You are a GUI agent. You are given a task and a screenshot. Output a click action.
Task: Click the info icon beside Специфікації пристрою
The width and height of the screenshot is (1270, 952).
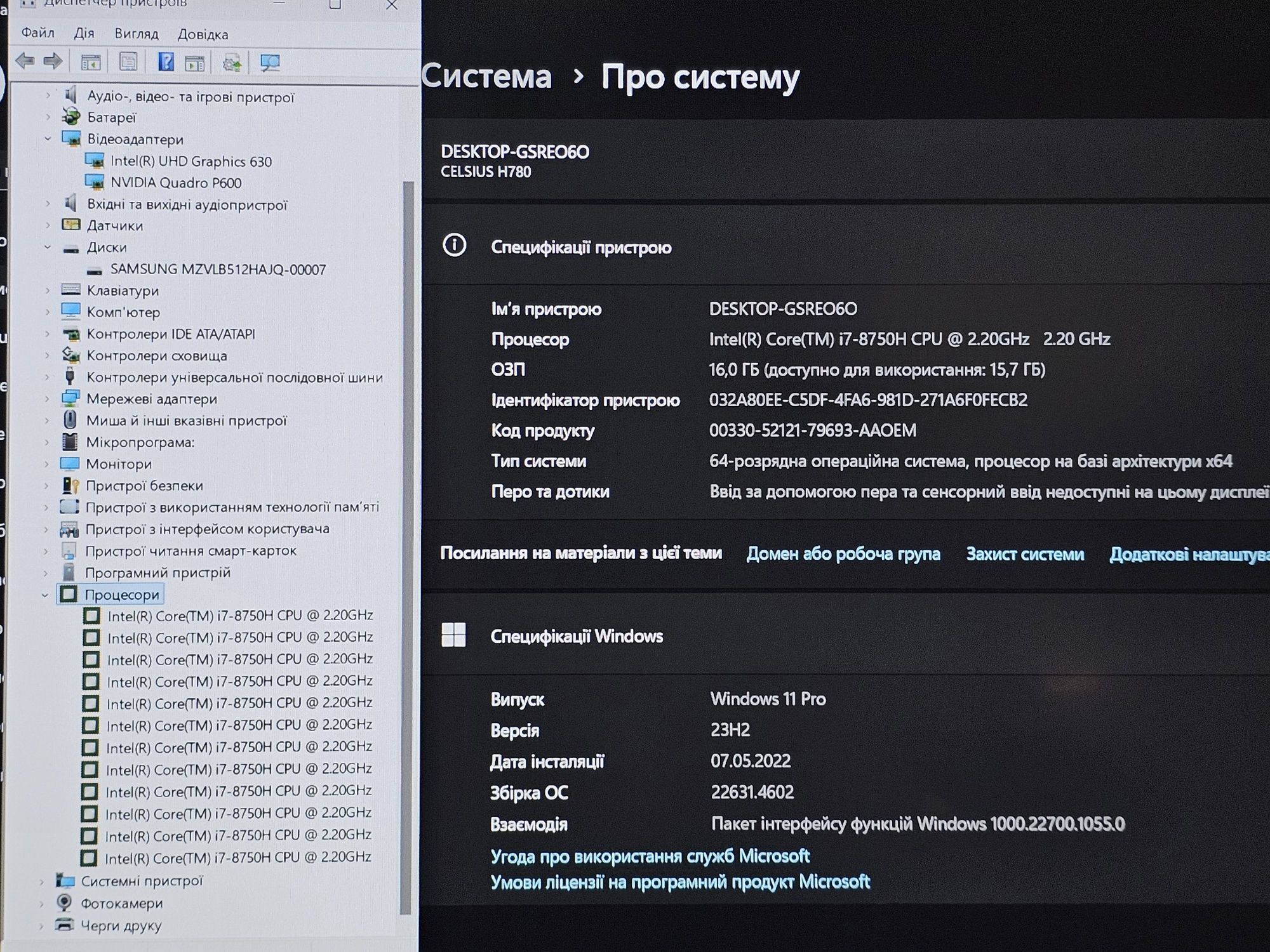pos(454,245)
